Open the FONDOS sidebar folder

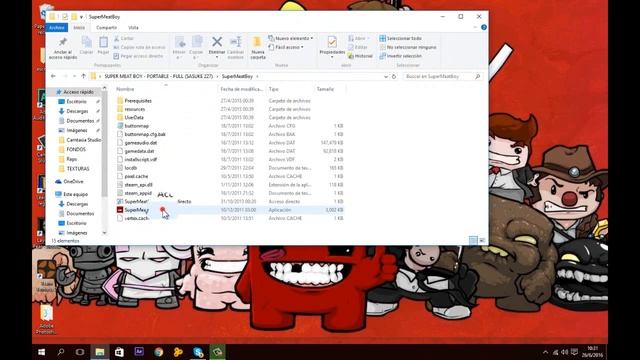point(76,149)
